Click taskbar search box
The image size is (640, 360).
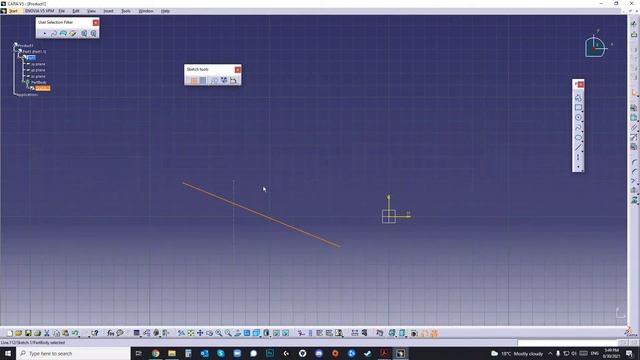point(73,353)
